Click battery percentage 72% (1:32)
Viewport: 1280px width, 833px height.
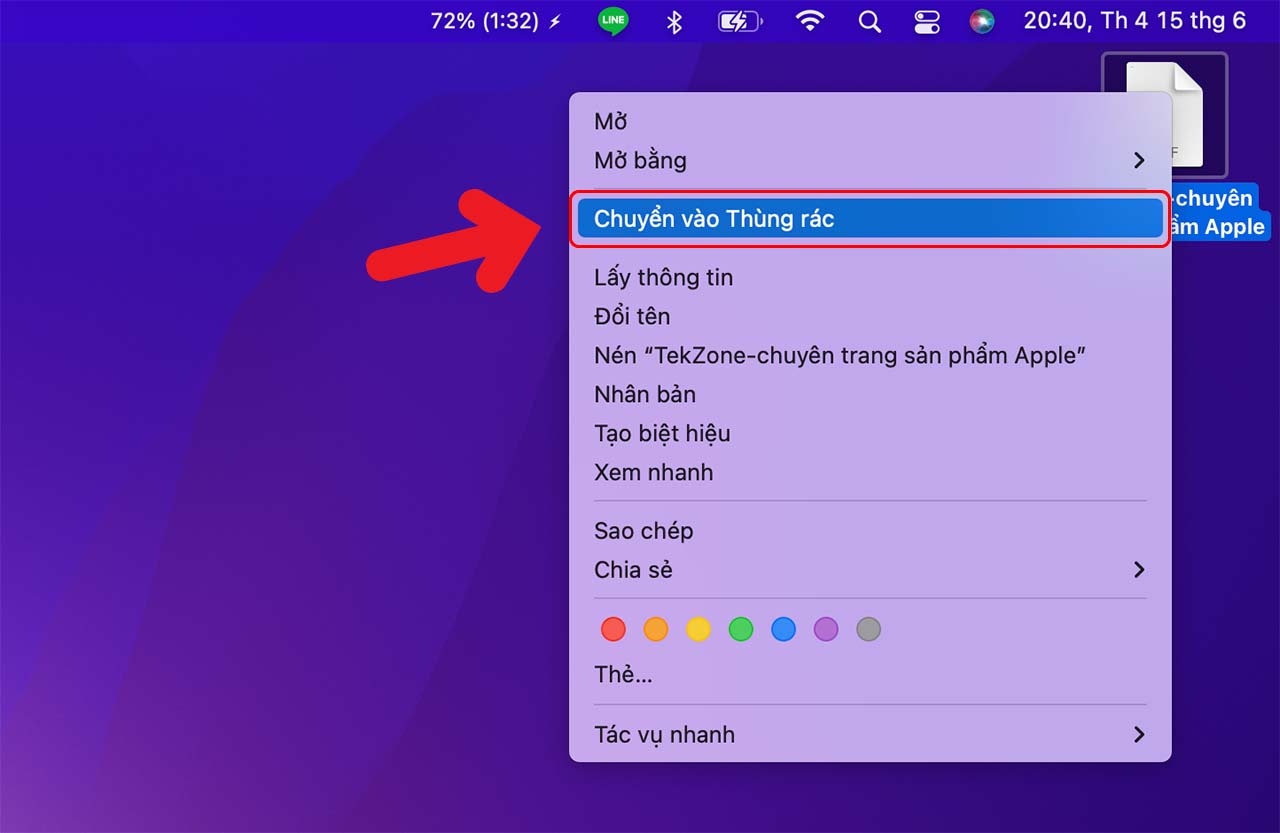pyautogui.click(x=496, y=21)
